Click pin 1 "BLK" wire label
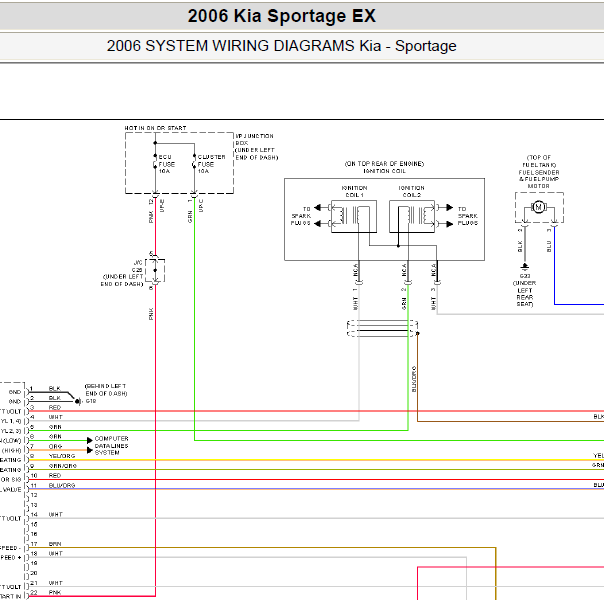This screenshot has height=600, width=604. (x=55, y=388)
